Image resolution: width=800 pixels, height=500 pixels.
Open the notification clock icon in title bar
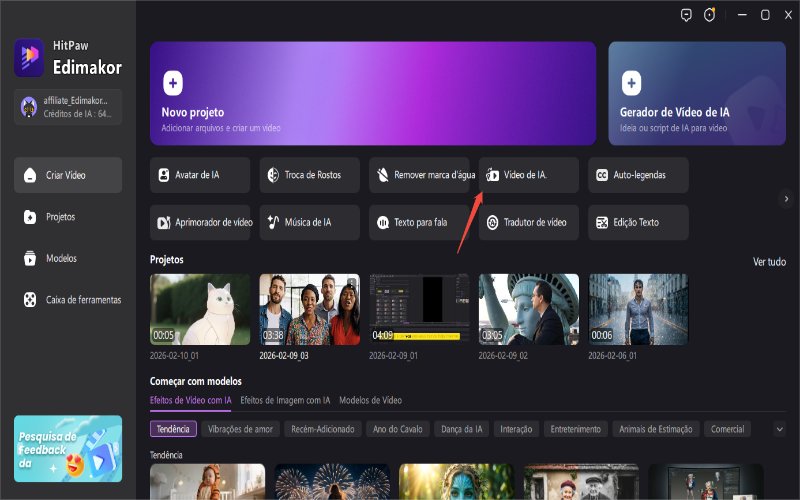tap(709, 15)
